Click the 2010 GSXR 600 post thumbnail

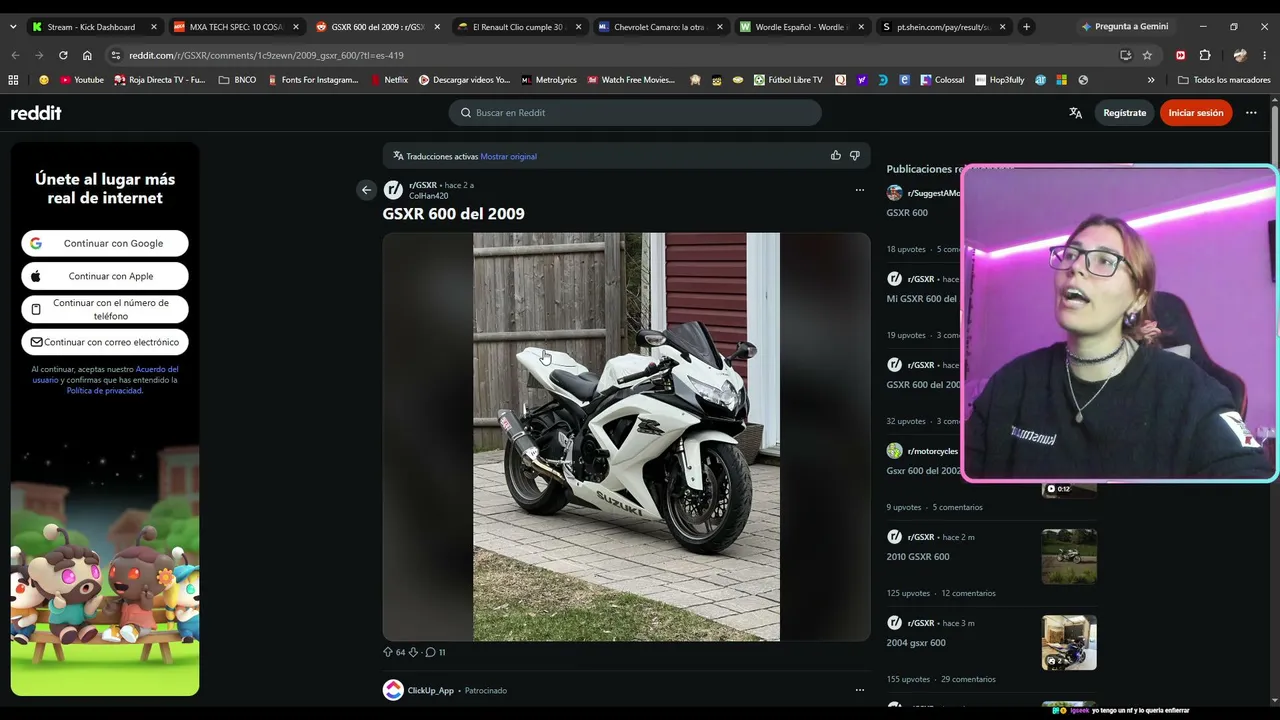point(1069,556)
